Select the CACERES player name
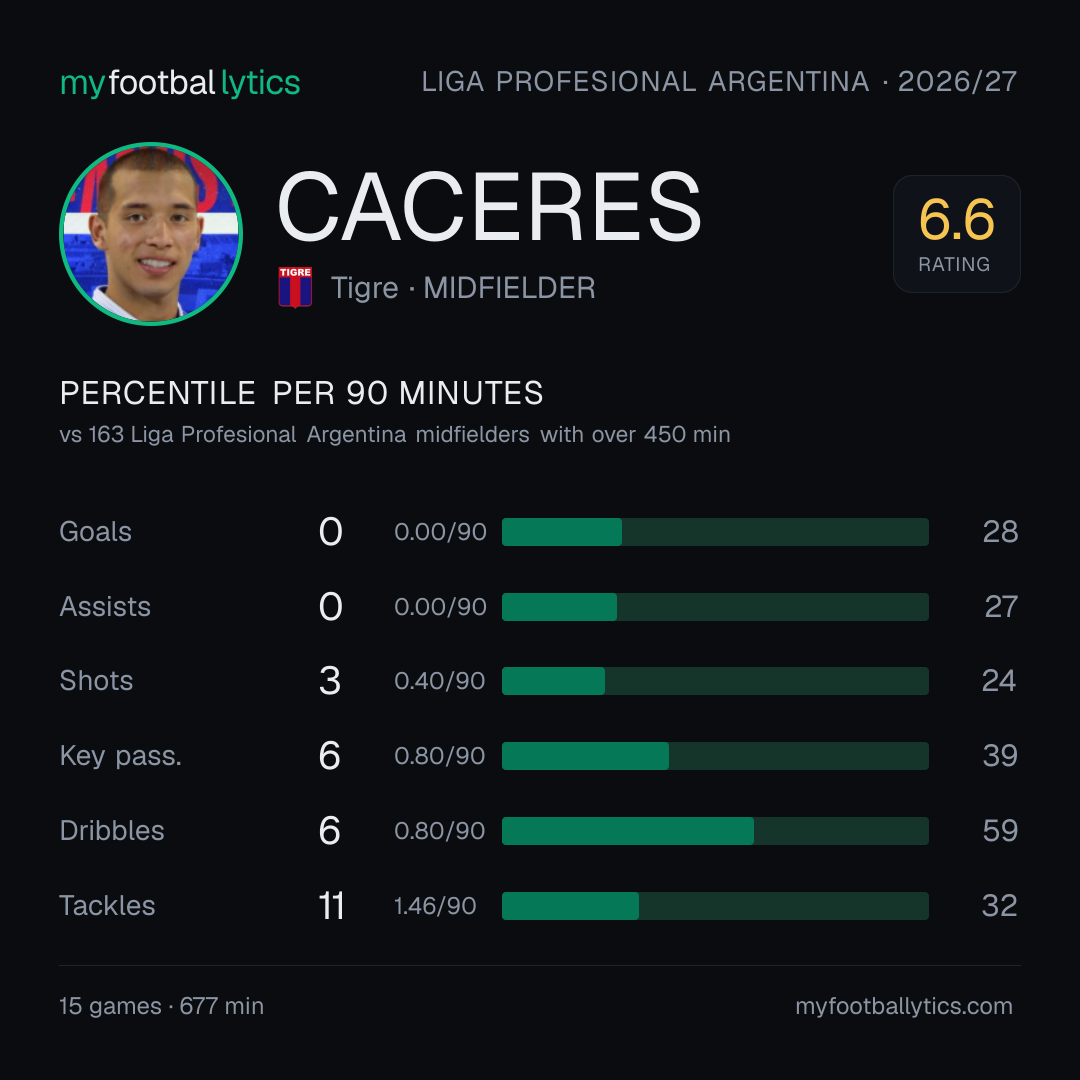This screenshot has height=1080, width=1080. (489, 207)
